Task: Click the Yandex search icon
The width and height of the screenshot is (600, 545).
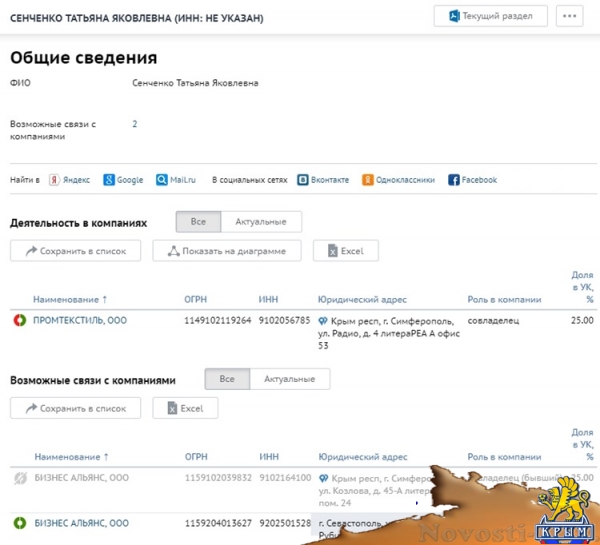Action: (54, 180)
